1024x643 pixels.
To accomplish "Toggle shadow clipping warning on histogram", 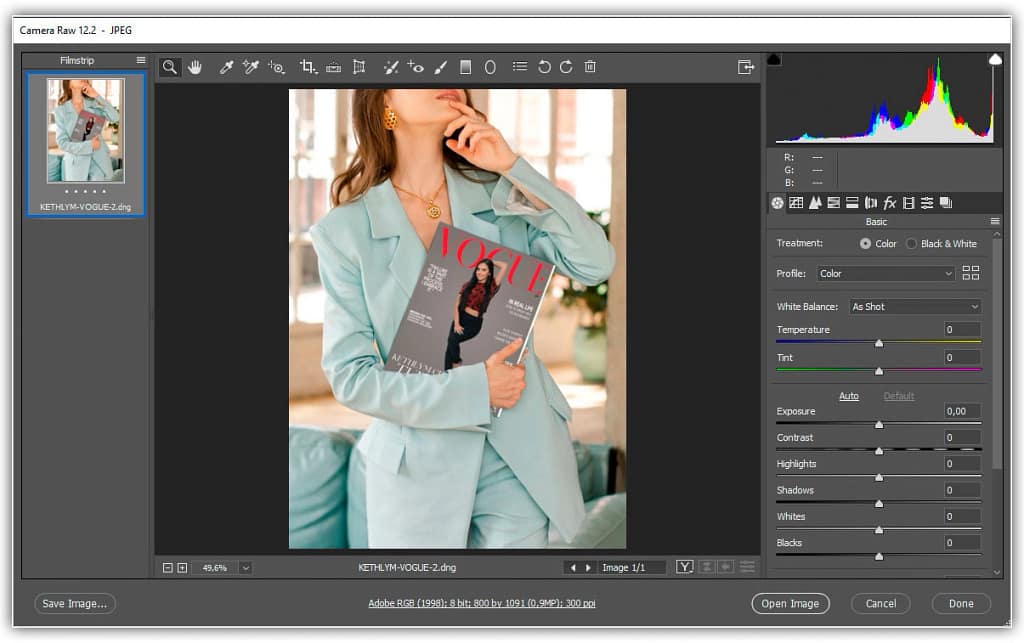I will point(775,60).
